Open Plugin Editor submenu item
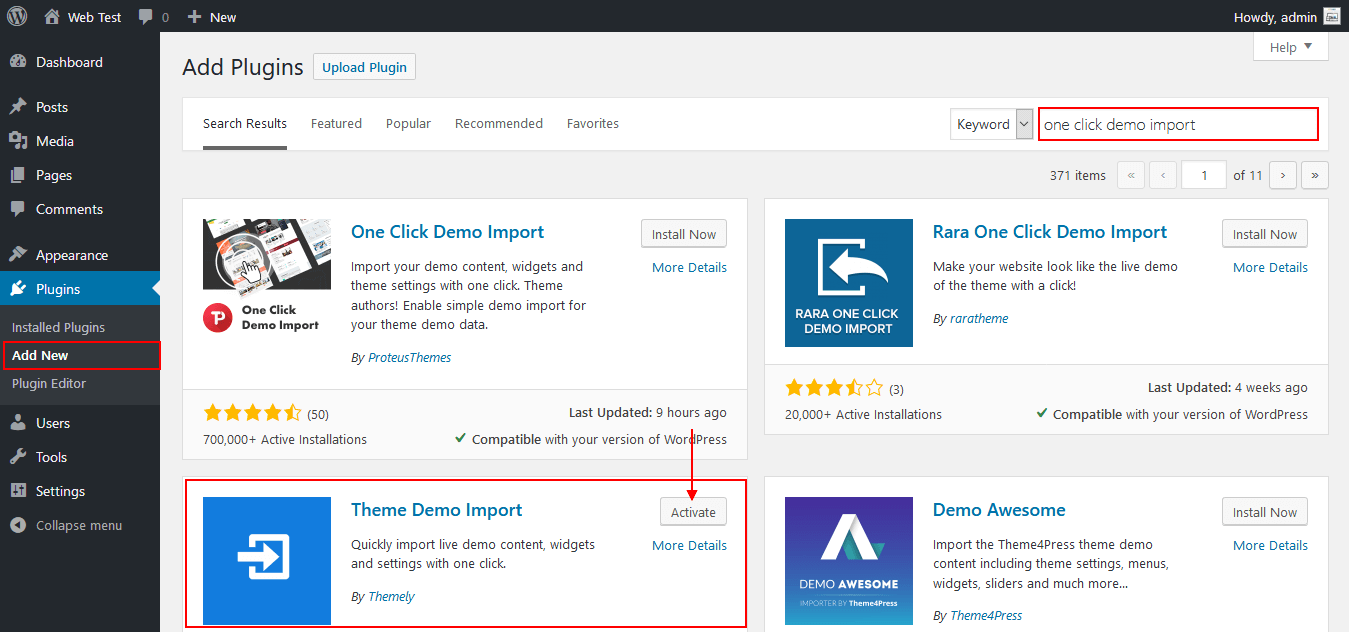The width and height of the screenshot is (1349, 632). point(49,383)
